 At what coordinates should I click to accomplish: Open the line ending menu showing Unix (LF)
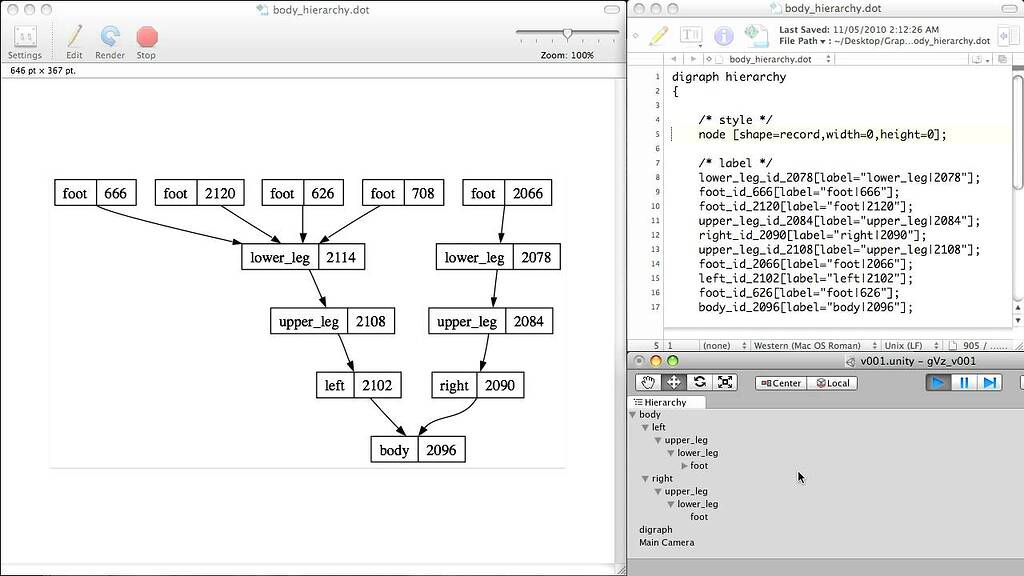[905, 344]
